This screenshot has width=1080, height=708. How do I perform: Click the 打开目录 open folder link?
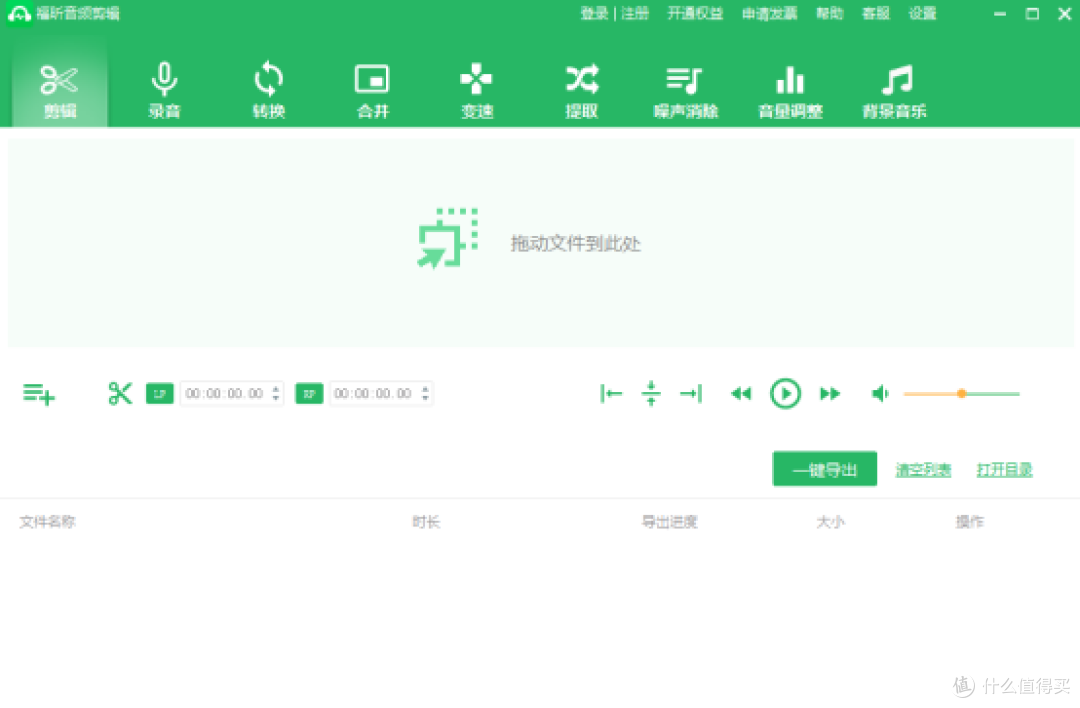click(x=1004, y=470)
